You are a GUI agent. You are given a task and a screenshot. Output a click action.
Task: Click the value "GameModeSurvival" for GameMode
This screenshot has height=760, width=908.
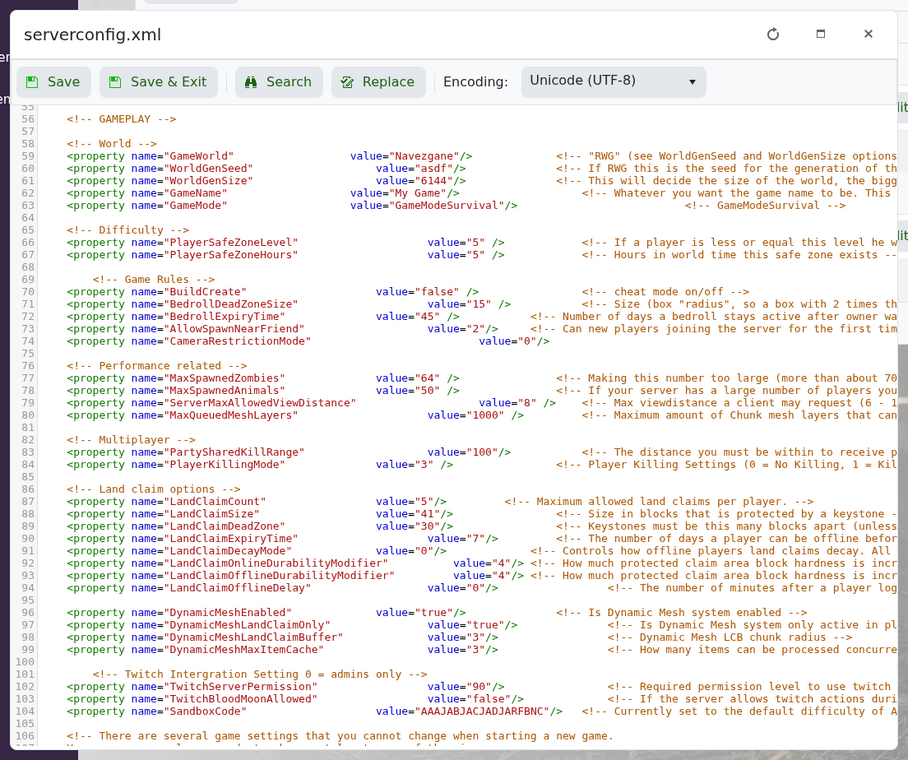click(x=446, y=206)
